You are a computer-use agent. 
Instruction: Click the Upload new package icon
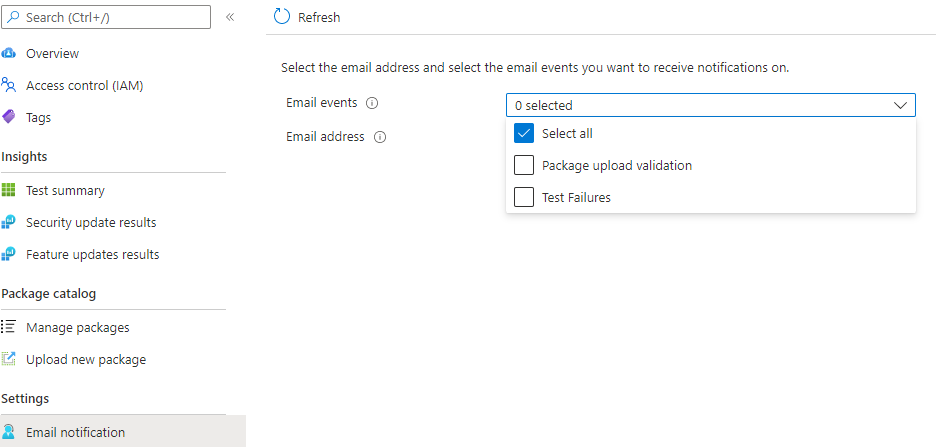[x=9, y=359]
